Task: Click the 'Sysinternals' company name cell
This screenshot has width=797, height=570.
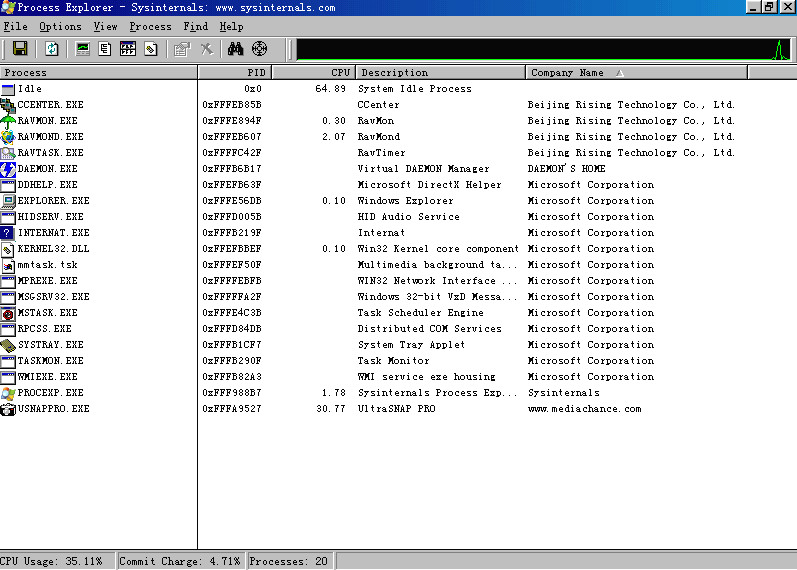Action: tap(564, 393)
